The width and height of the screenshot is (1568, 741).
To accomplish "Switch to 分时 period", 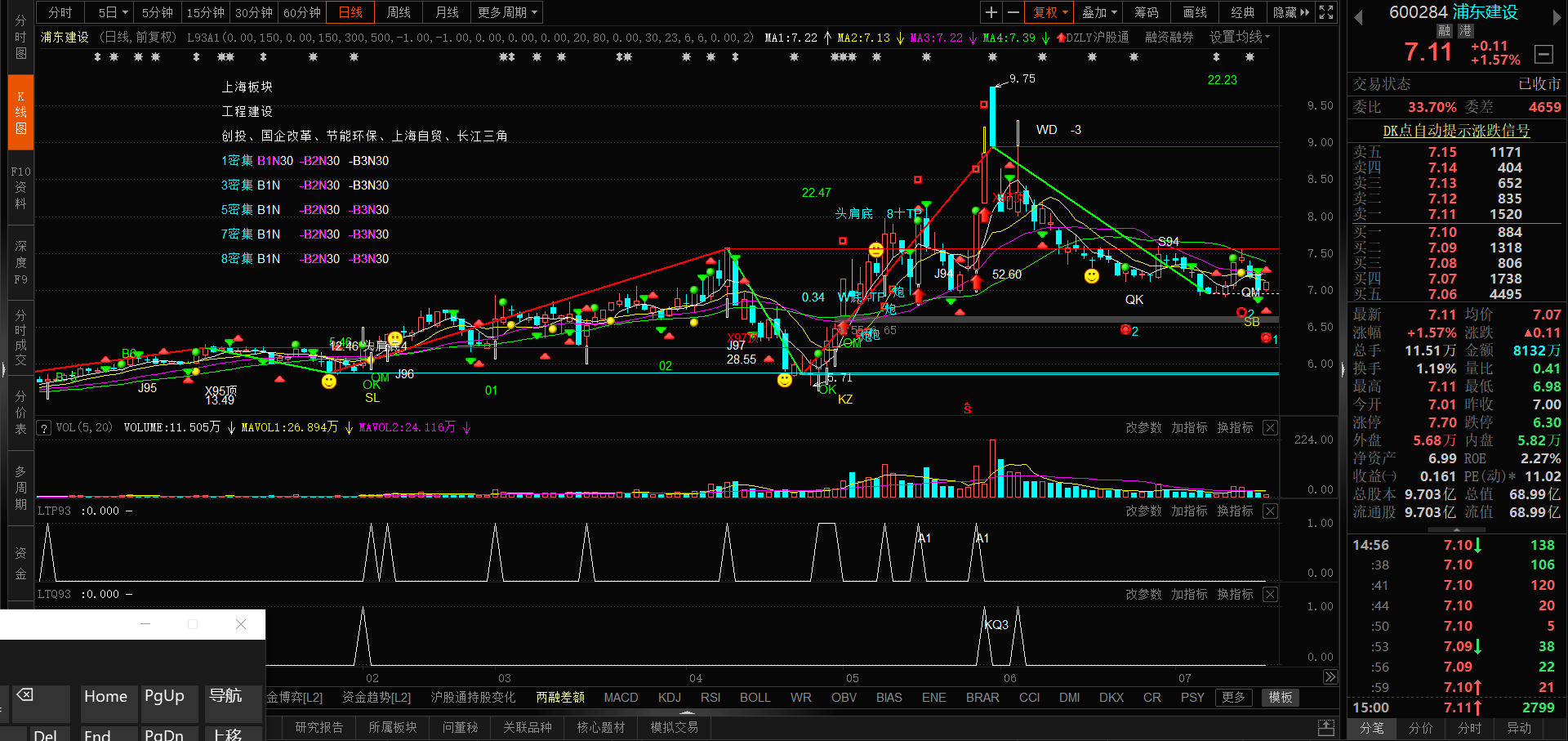I will click(x=60, y=12).
